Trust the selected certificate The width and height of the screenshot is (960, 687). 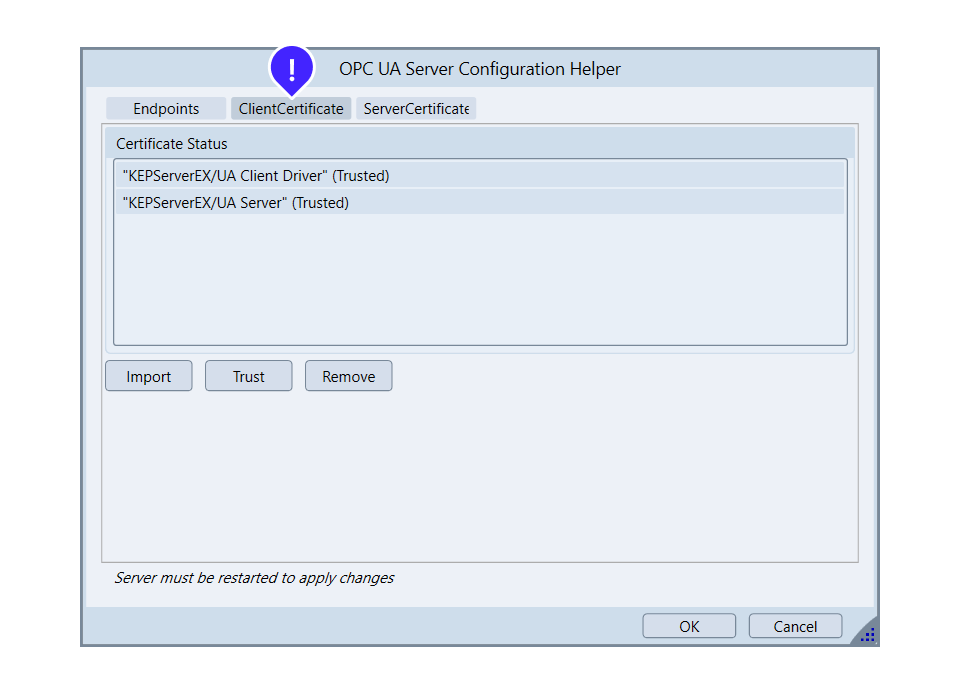tap(249, 376)
